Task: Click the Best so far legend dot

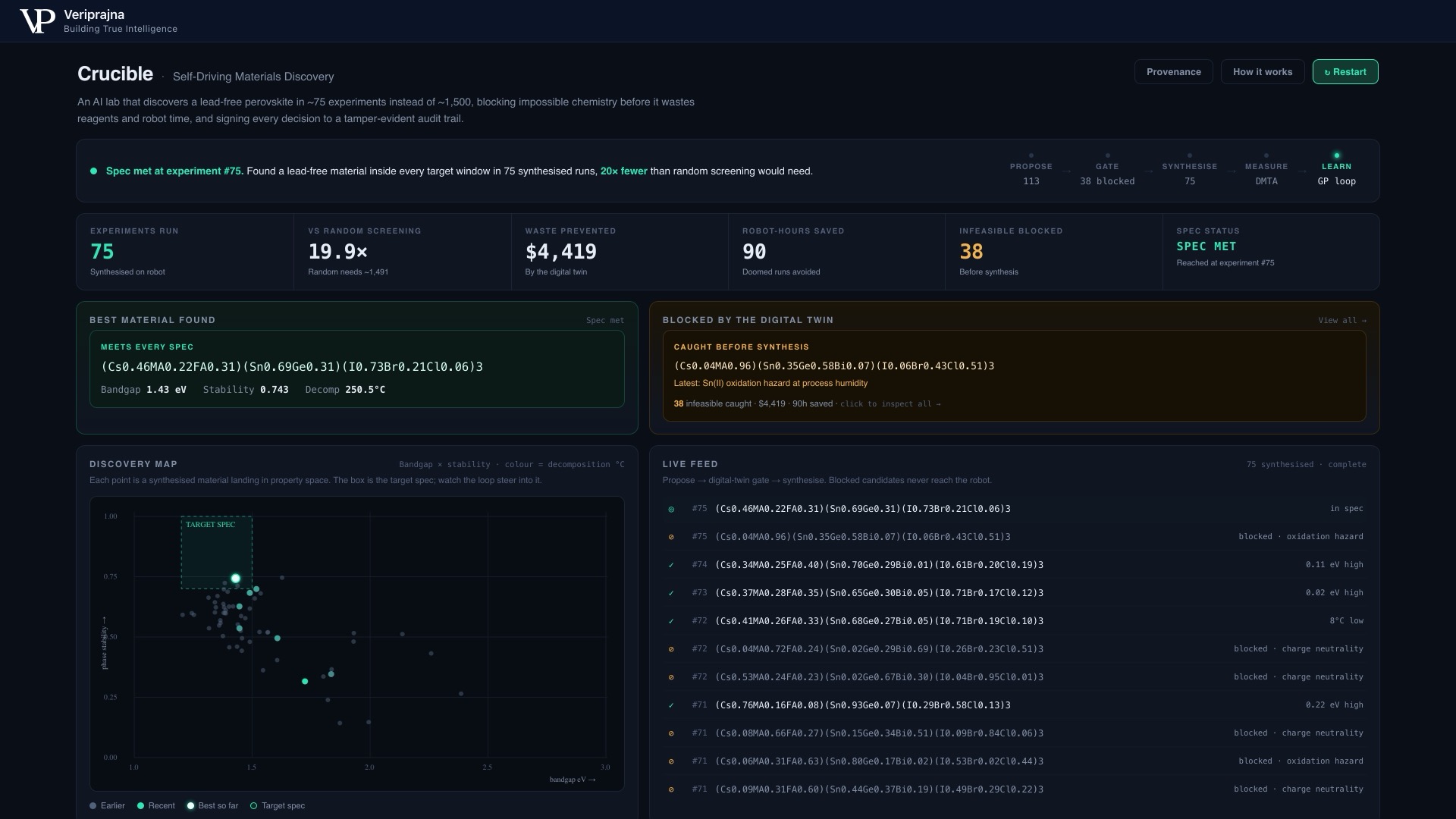Action: [191, 806]
